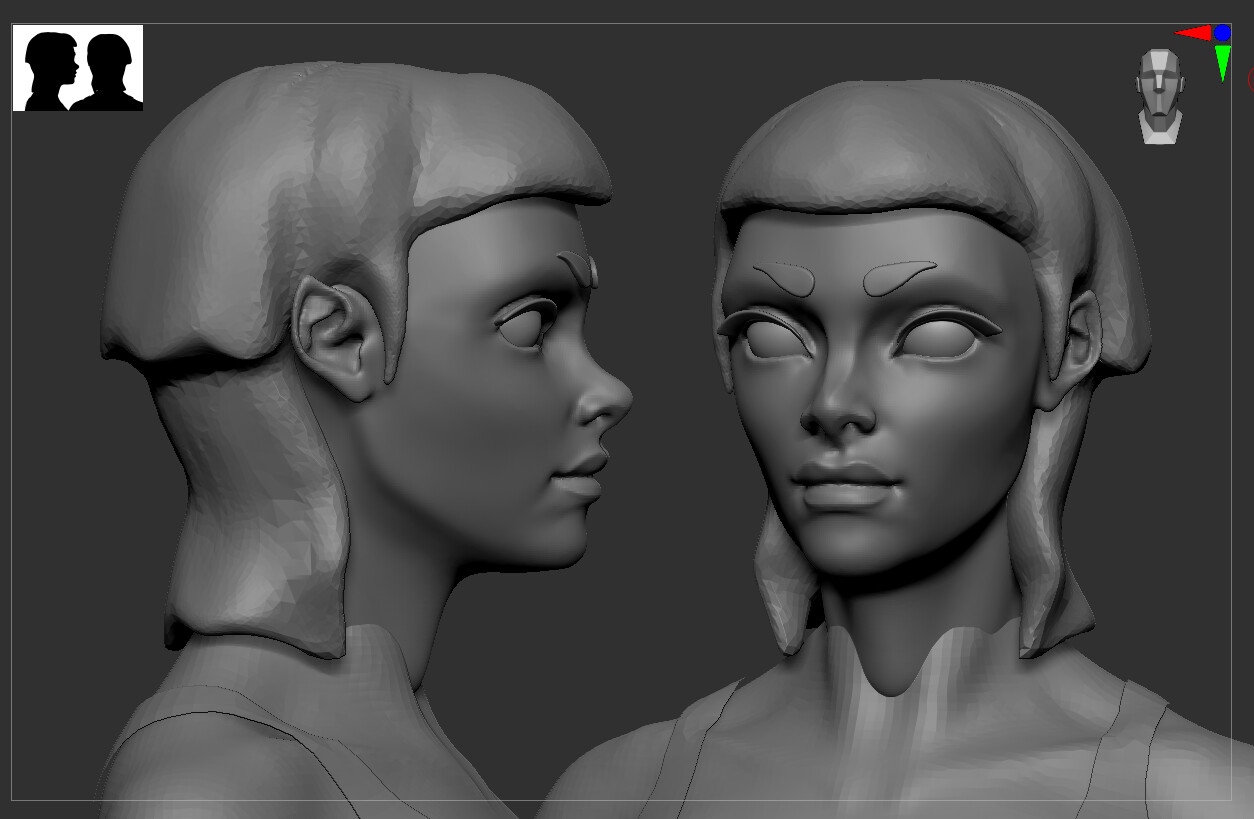This screenshot has height=819, width=1254.
Task: Click the front-facing head's eye on viewer's left
Action: [775, 337]
